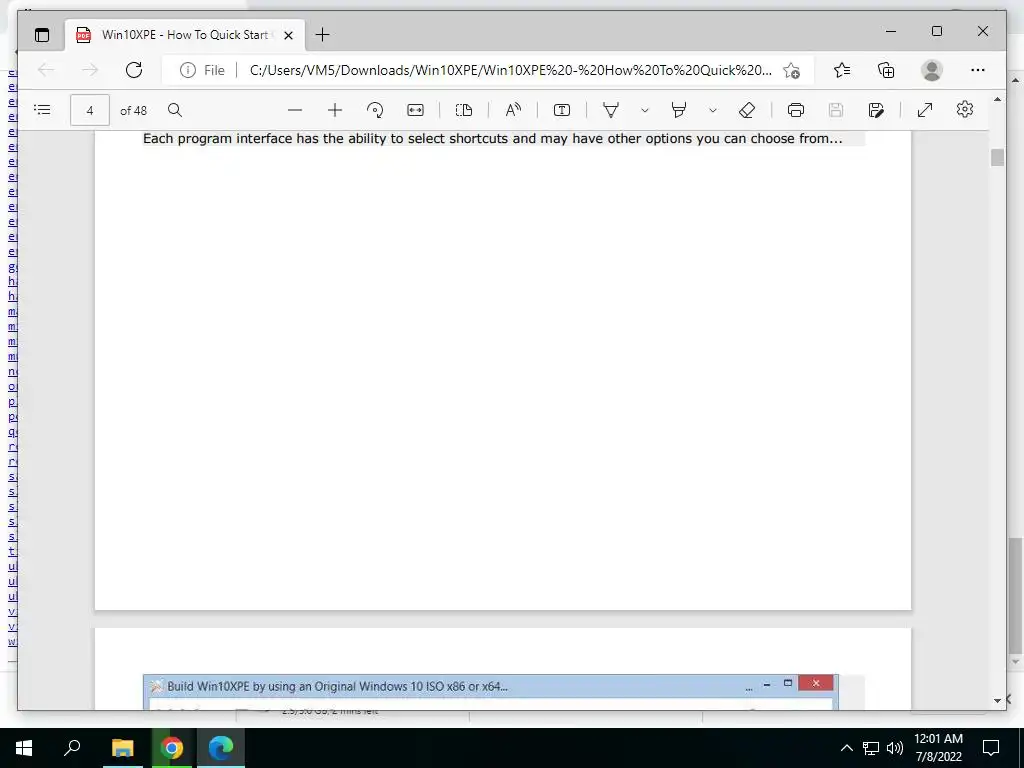Open the notification center
This screenshot has height=768, width=1024.
click(x=991, y=748)
